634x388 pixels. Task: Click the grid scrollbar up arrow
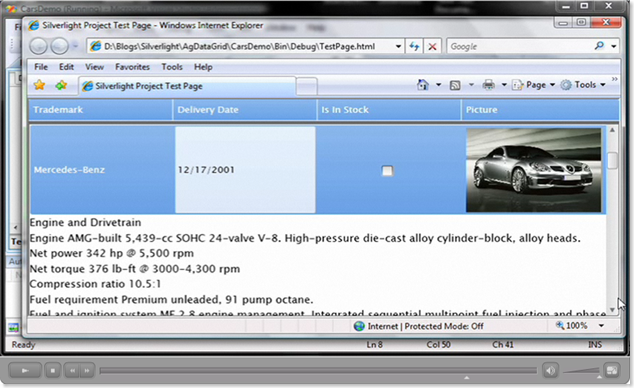[612, 130]
